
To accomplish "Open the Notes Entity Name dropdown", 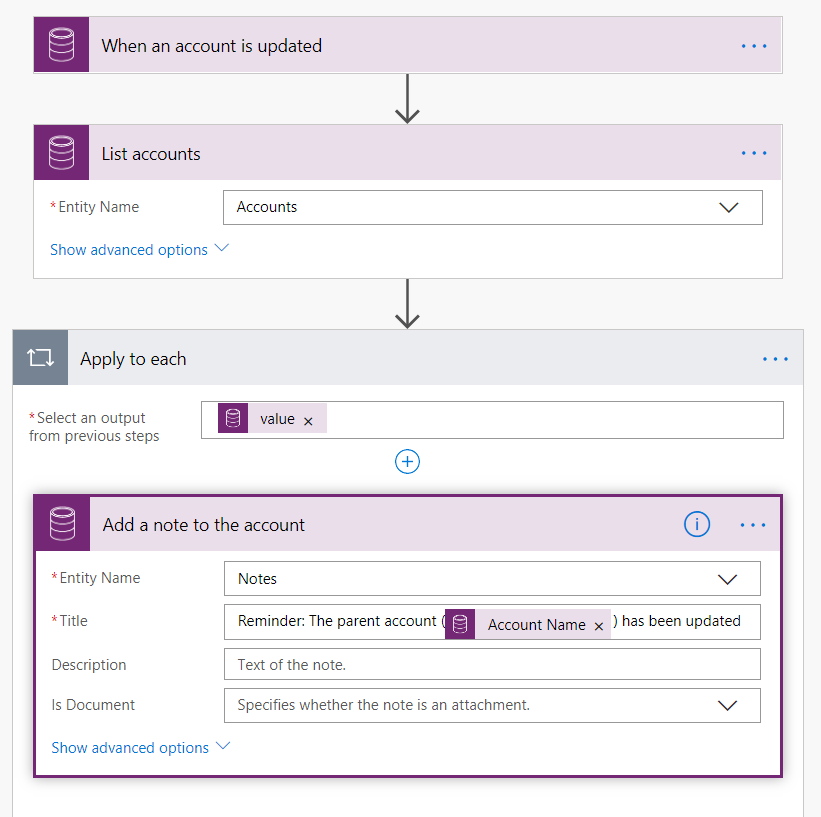I will 728,579.
